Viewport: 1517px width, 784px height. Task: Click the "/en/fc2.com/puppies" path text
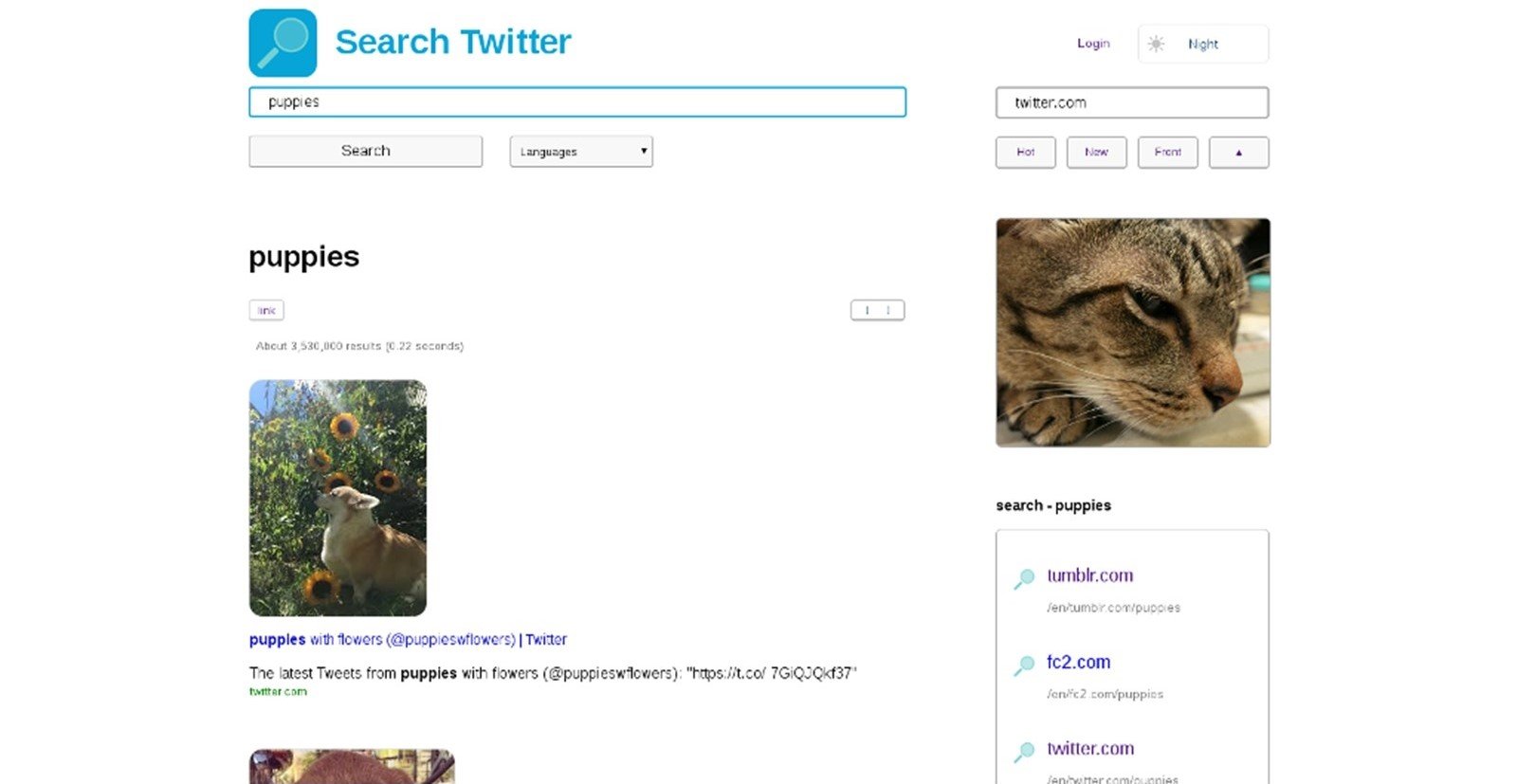coord(1105,694)
